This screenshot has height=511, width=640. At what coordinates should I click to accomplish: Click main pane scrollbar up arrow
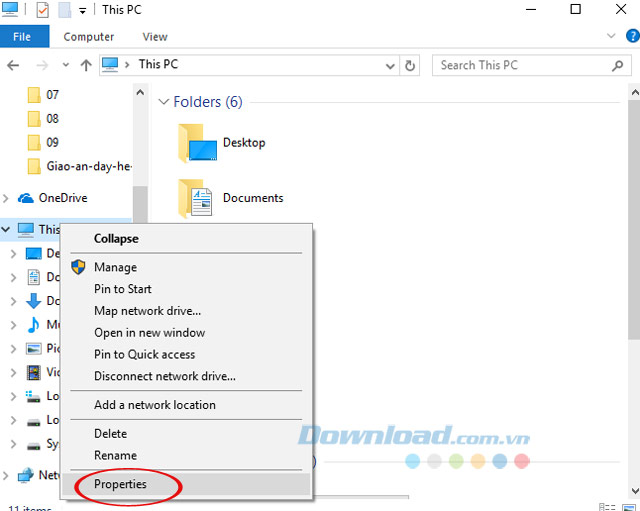(x=635, y=92)
